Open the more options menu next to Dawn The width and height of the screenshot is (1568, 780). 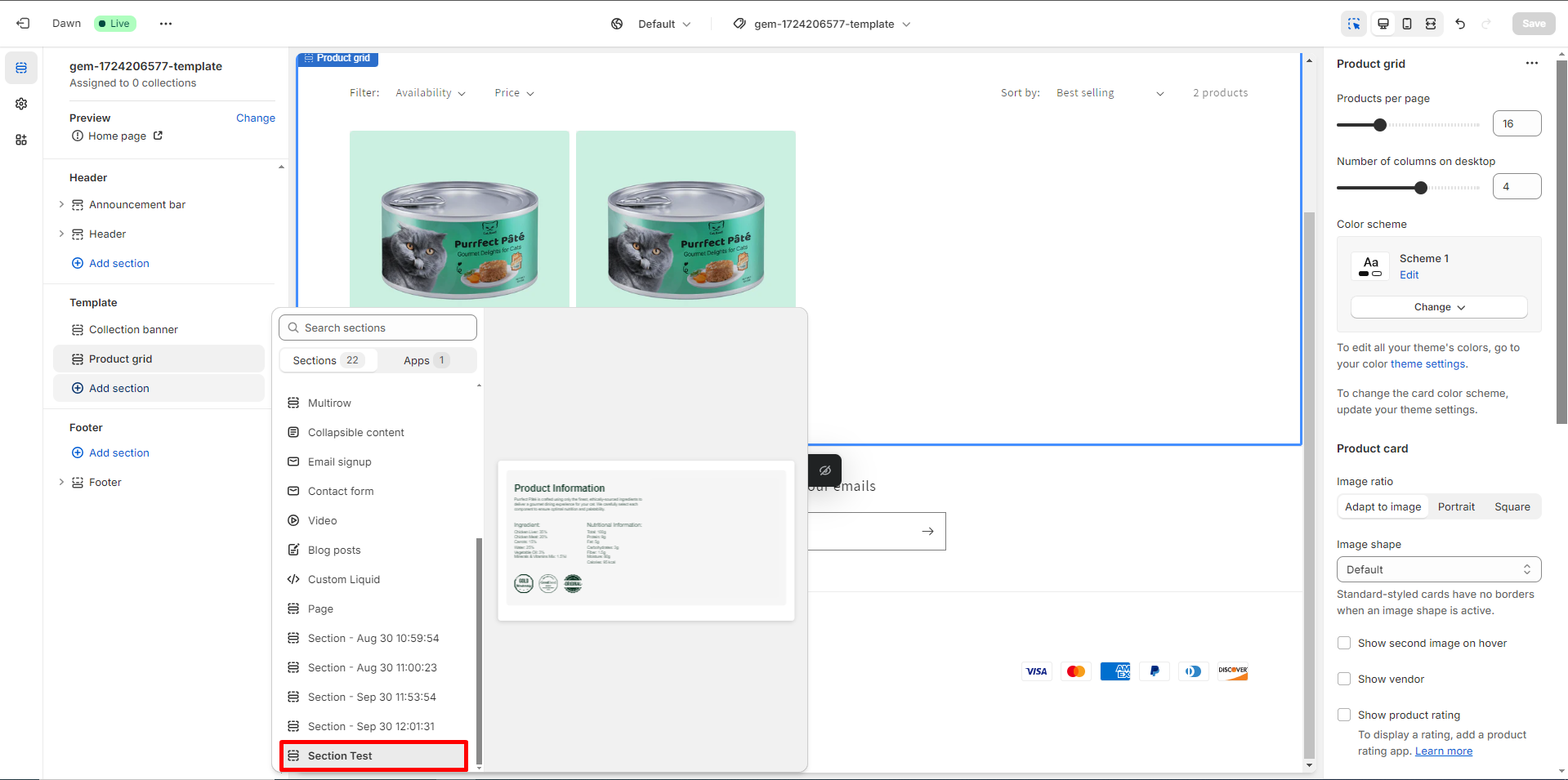pyautogui.click(x=166, y=23)
